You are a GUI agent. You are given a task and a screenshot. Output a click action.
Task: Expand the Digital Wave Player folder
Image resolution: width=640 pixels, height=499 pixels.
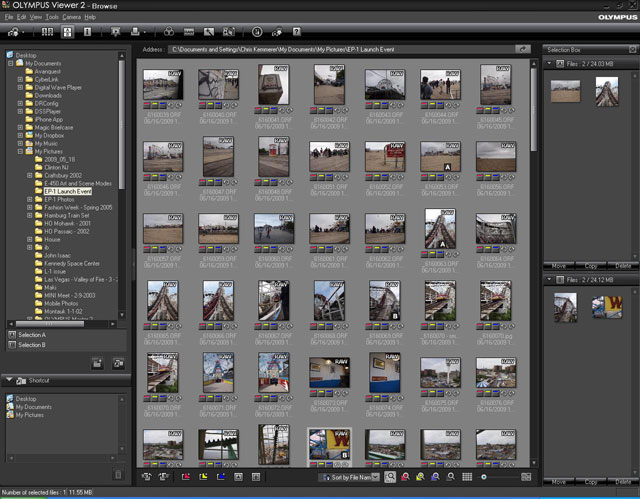[x=20, y=87]
